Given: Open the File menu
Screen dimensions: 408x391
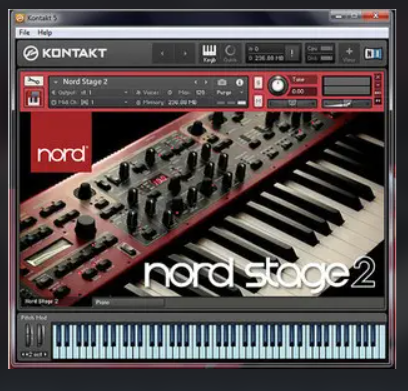Looking at the screenshot, I should coord(24,33).
